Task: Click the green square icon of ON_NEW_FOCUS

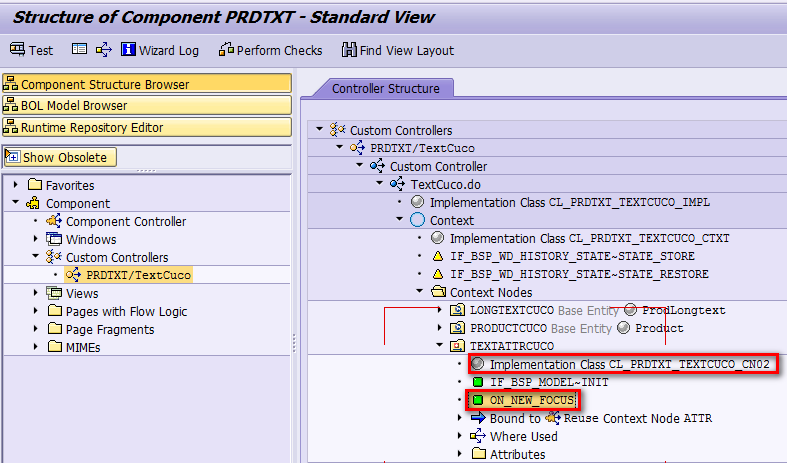Action: 478,400
